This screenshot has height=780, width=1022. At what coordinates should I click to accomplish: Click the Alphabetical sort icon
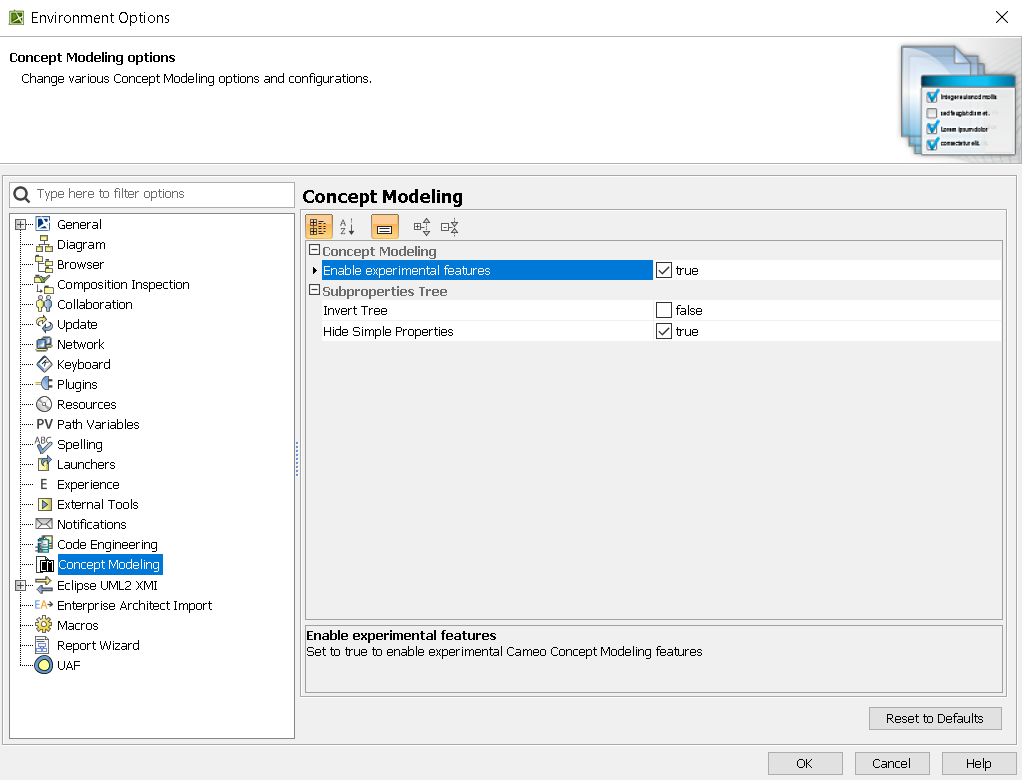coord(347,227)
